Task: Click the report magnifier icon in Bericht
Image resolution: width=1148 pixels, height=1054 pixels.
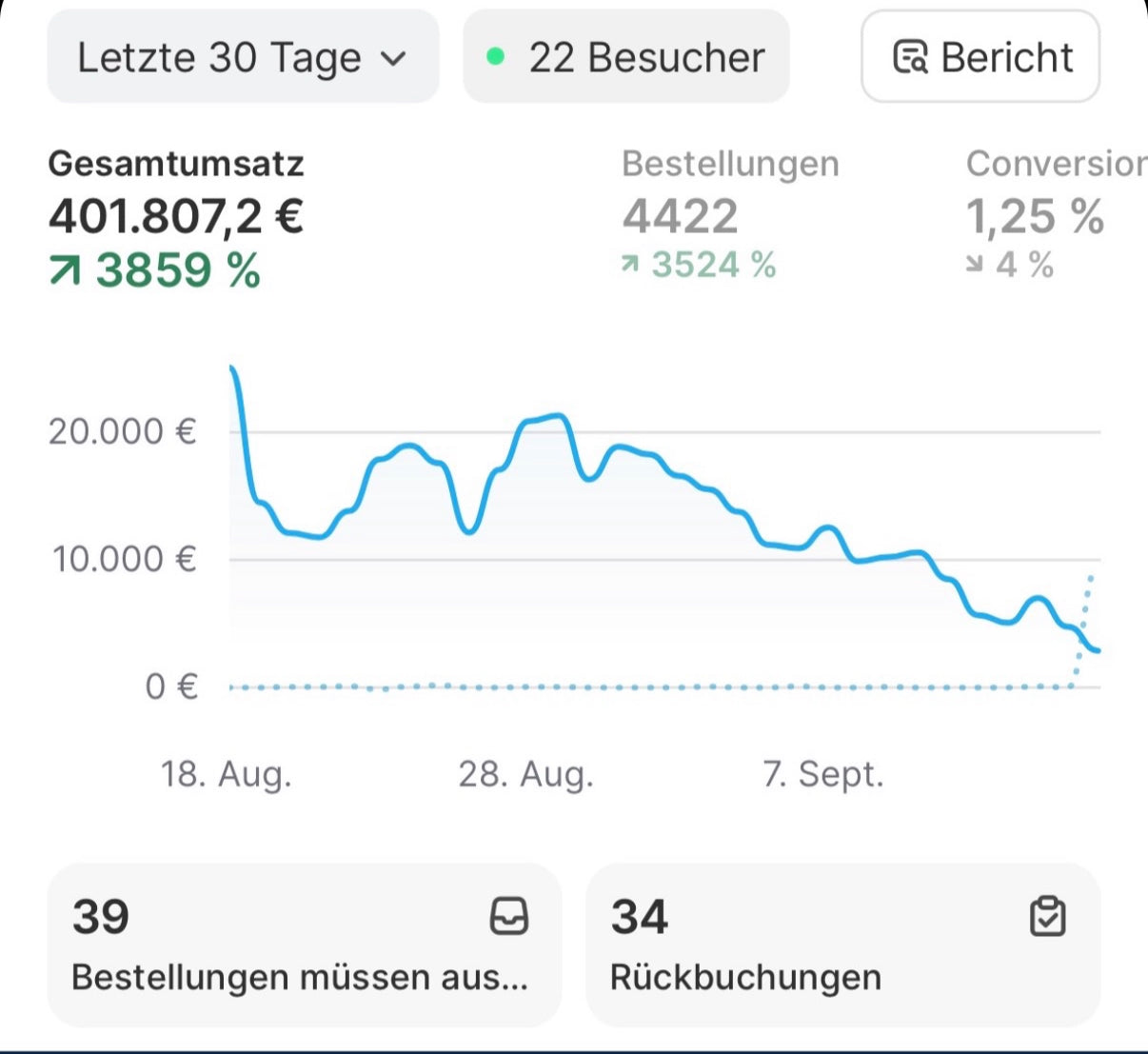Action: point(910,58)
